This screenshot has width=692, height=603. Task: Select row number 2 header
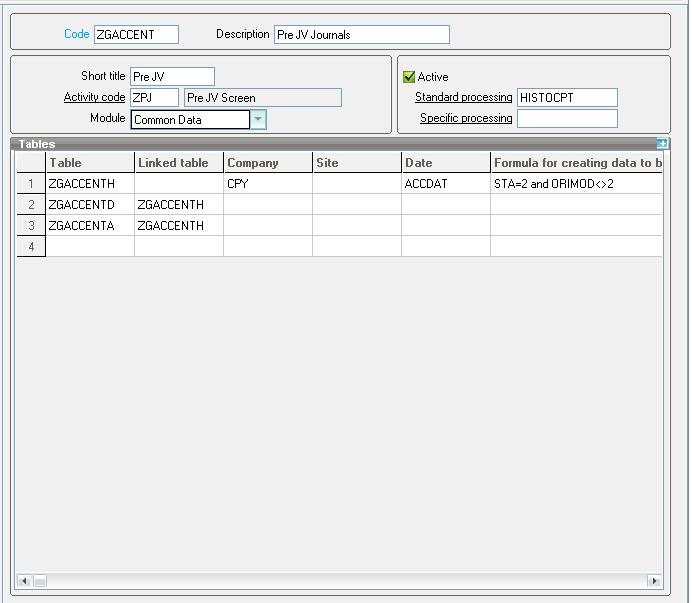31,204
